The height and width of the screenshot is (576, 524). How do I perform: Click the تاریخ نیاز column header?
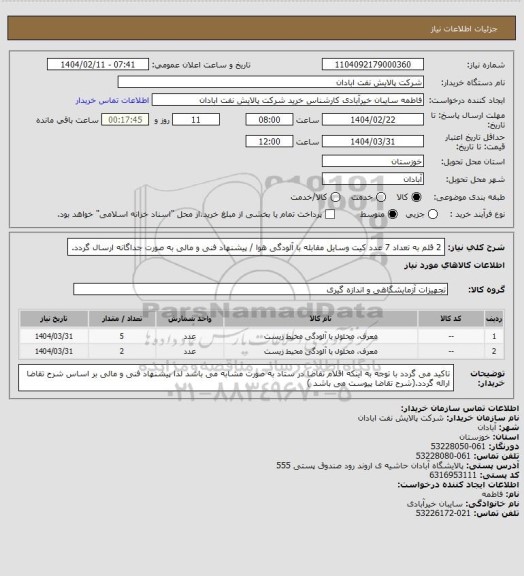54,319
